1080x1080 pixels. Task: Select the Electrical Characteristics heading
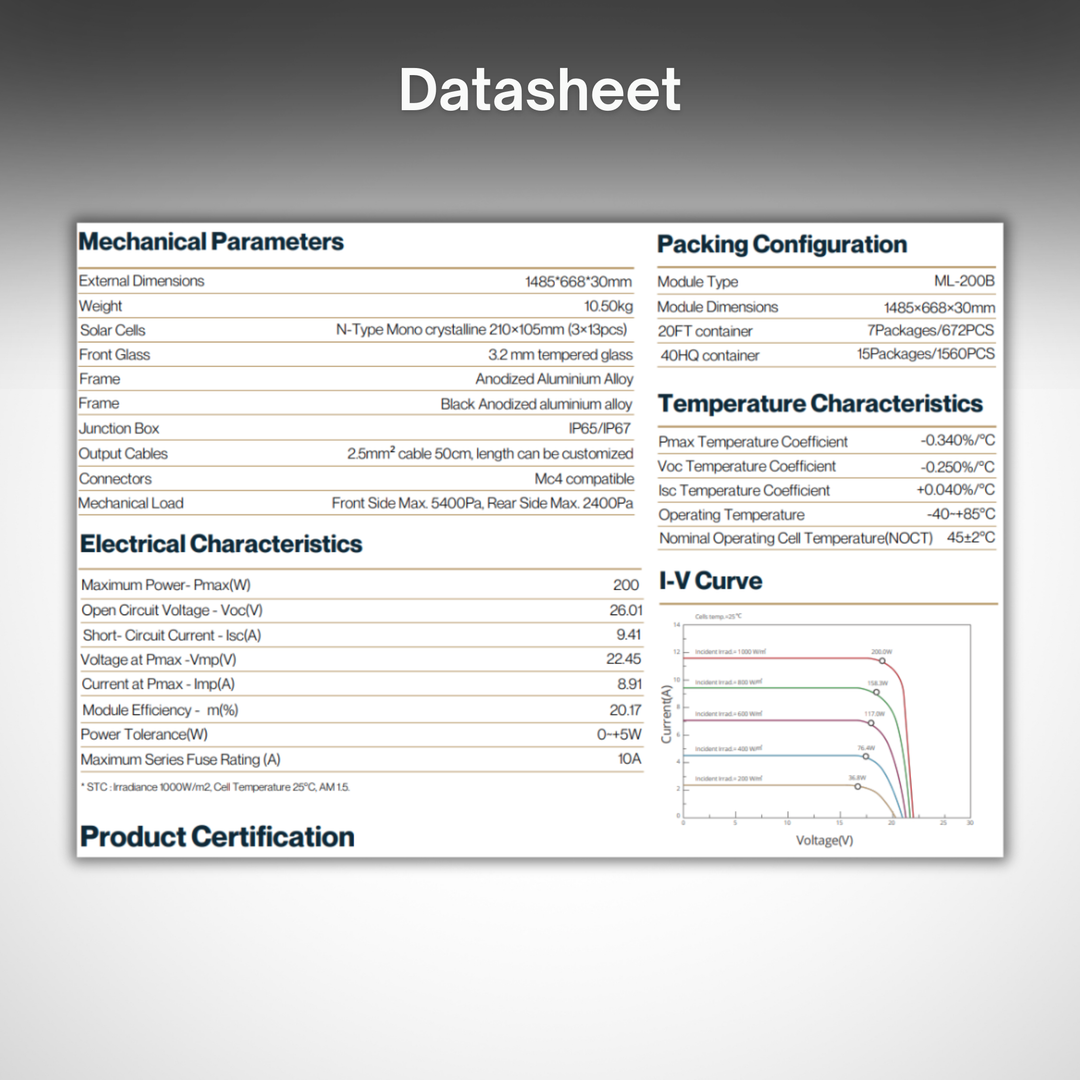click(x=221, y=544)
